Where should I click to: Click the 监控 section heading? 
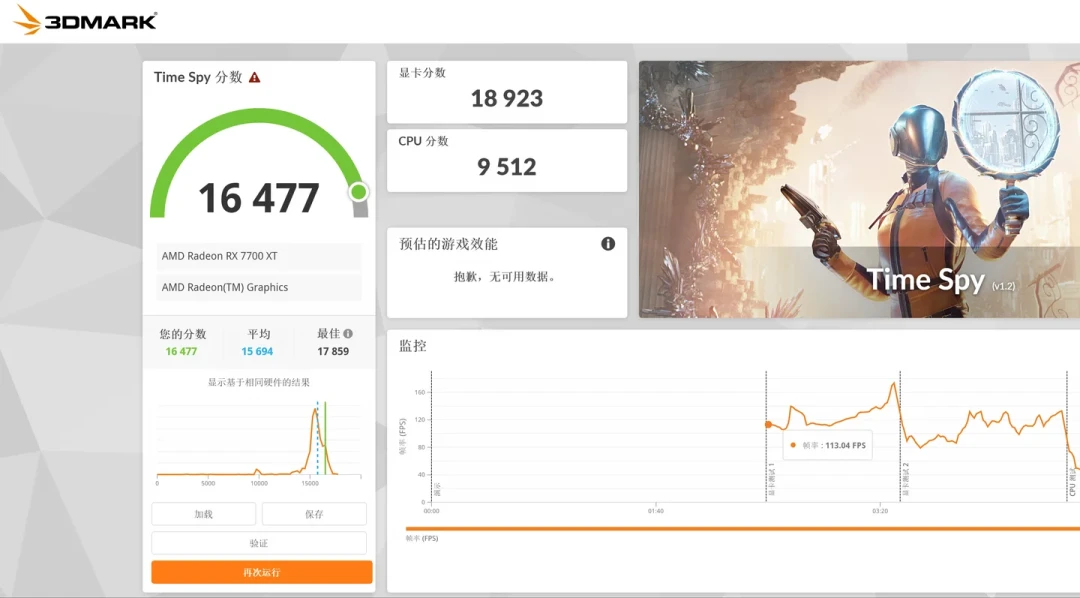[413, 346]
